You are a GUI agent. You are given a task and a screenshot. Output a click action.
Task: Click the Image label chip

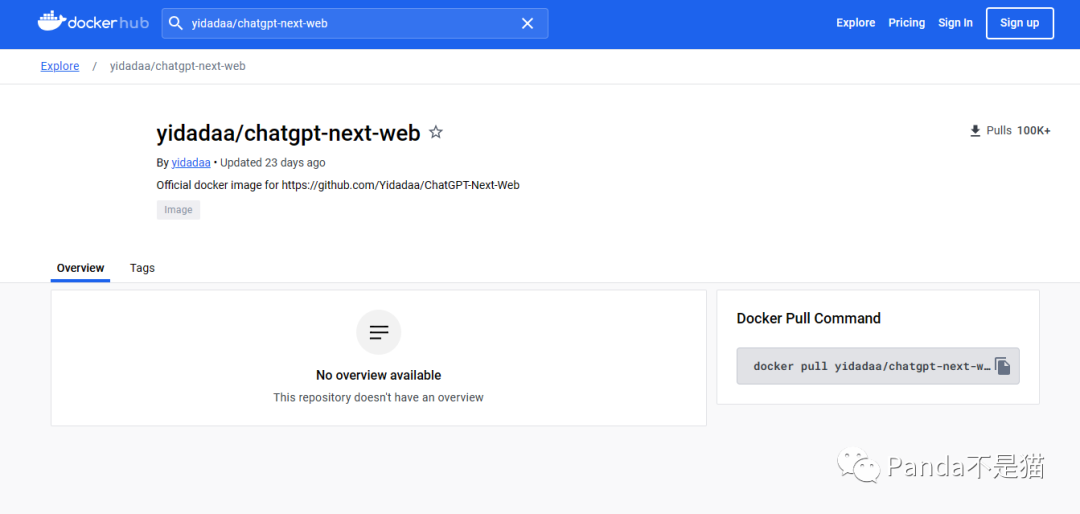[x=178, y=209]
